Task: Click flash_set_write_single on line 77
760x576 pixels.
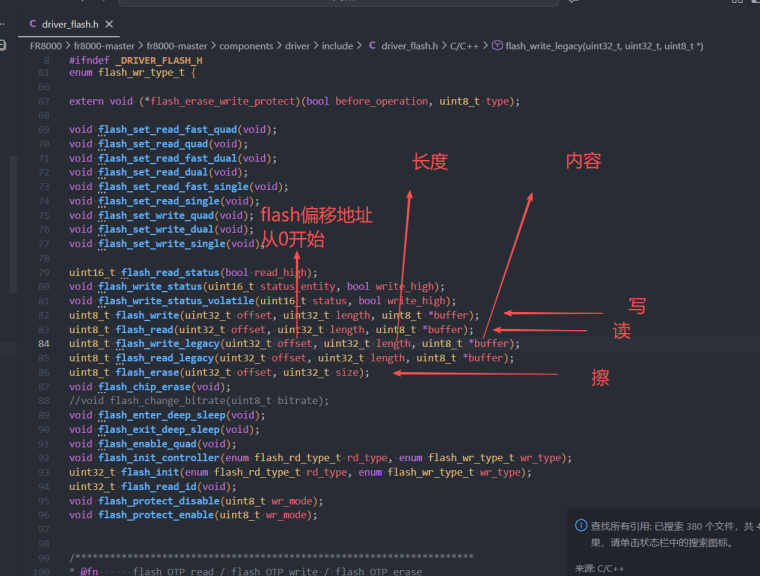Action: (162, 244)
